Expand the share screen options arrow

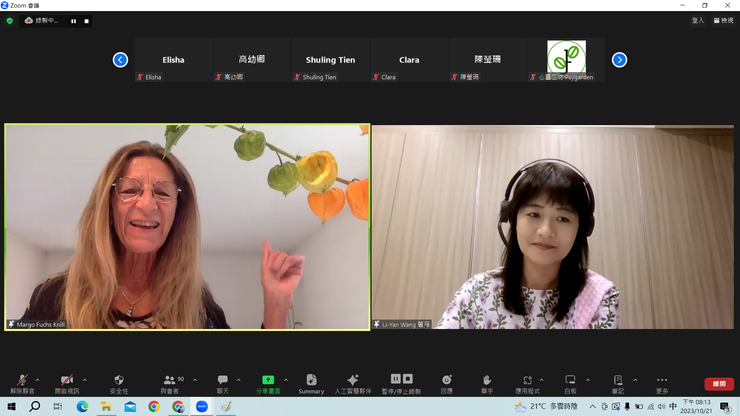click(x=286, y=380)
